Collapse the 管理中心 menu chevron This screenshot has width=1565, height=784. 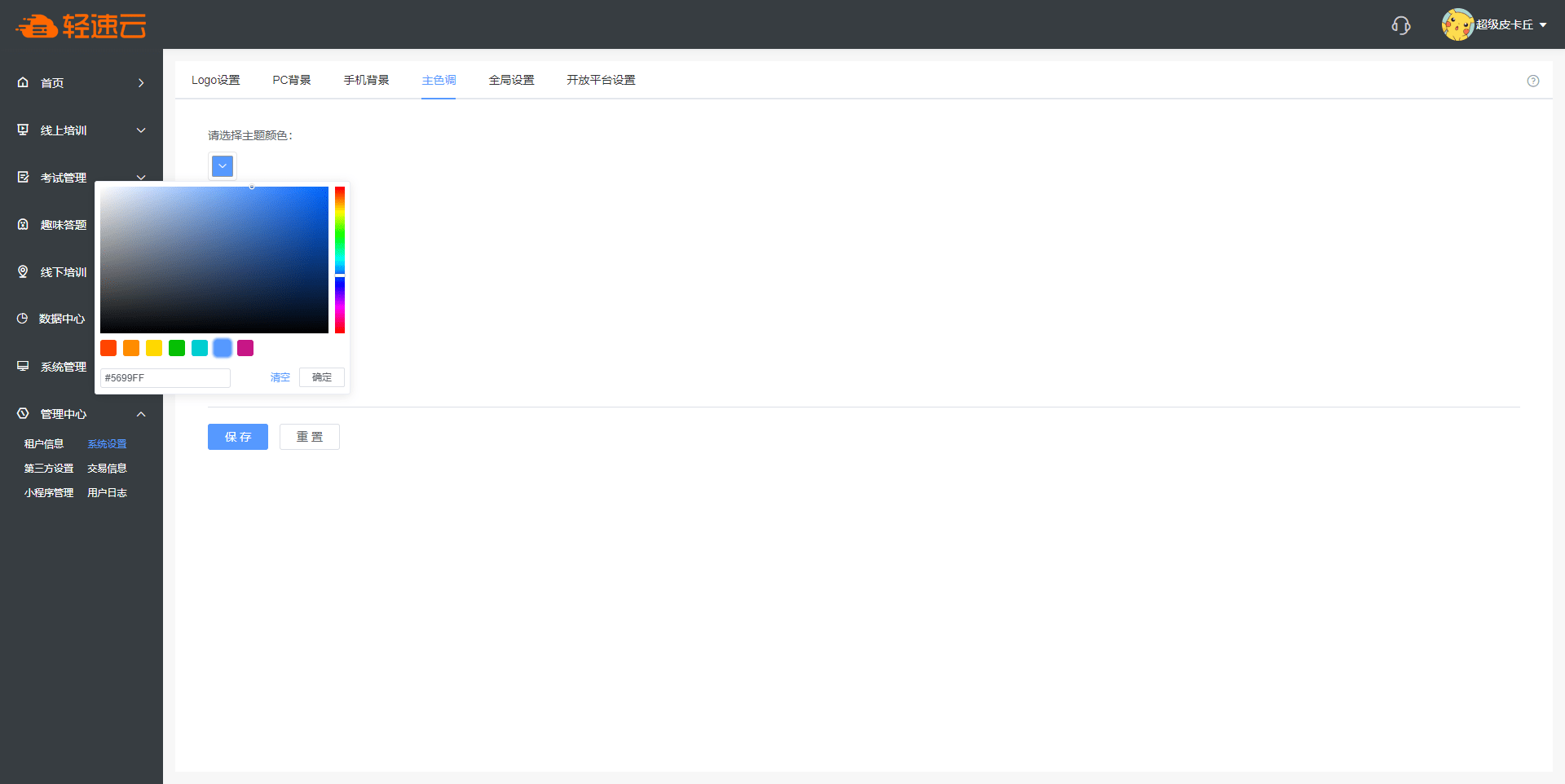[x=141, y=414]
